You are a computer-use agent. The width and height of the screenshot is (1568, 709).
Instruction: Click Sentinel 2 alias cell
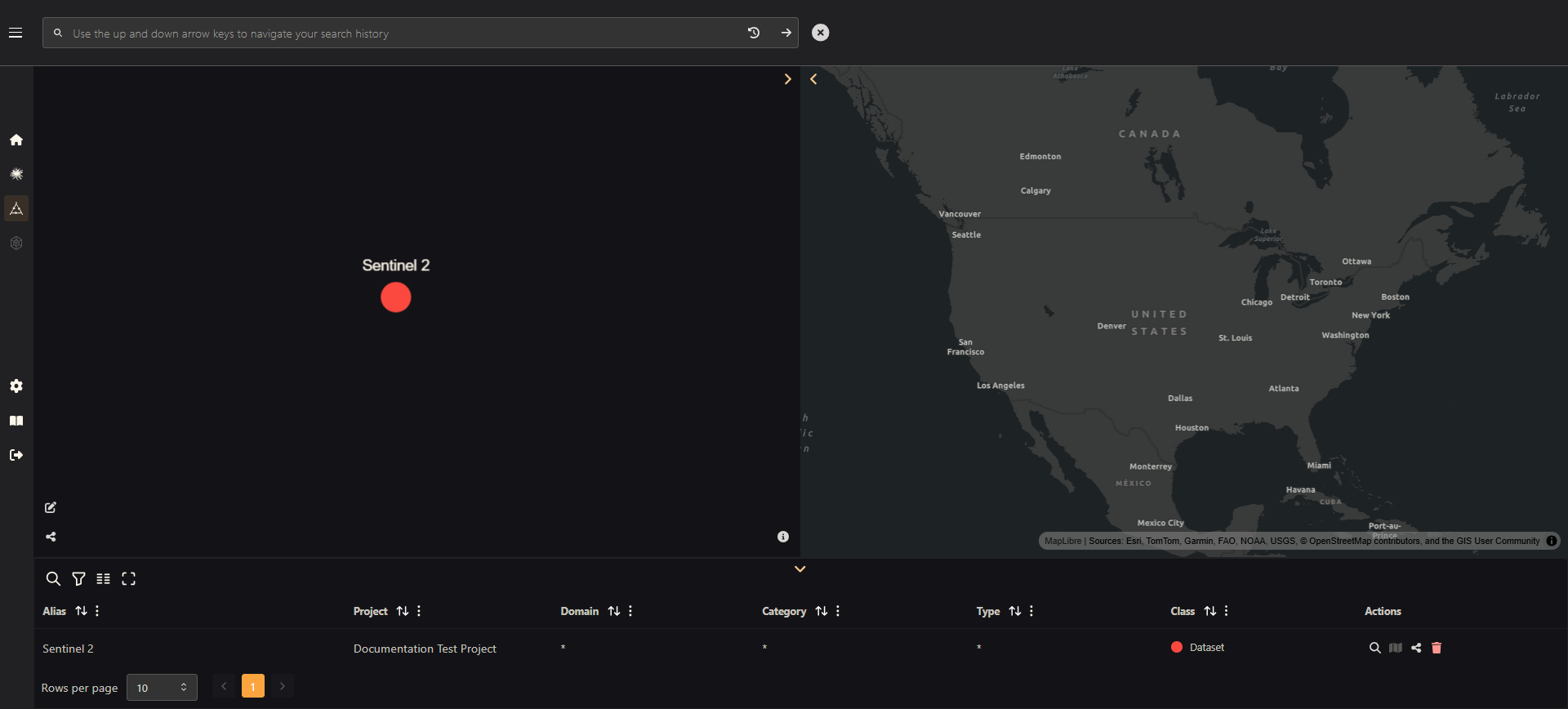pyautogui.click(x=68, y=649)
